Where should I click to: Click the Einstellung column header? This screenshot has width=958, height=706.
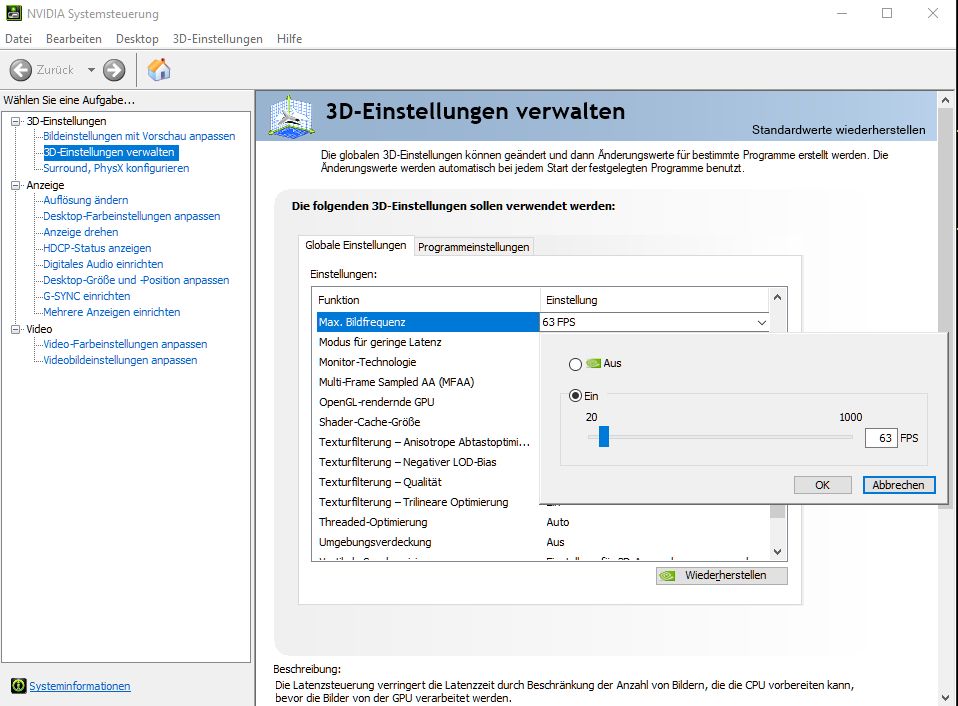pyautogui.click(x=654, y=300)
